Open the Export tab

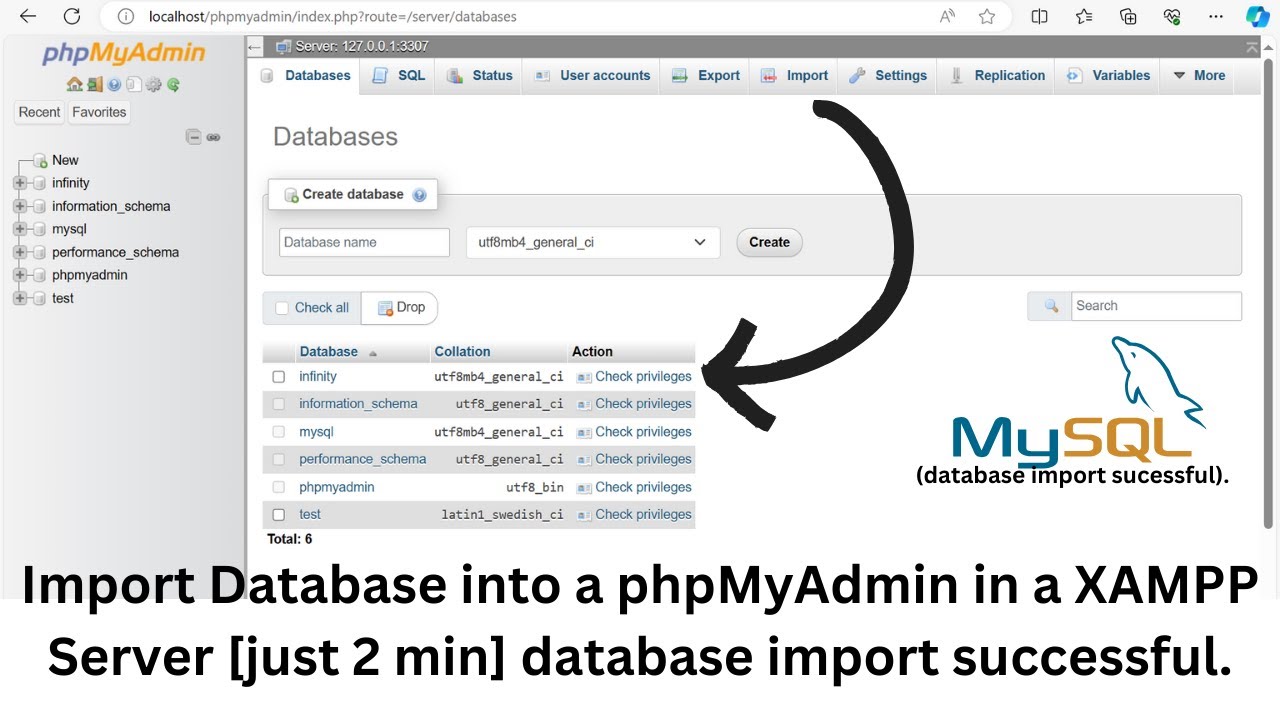click(x=706, y=76)
